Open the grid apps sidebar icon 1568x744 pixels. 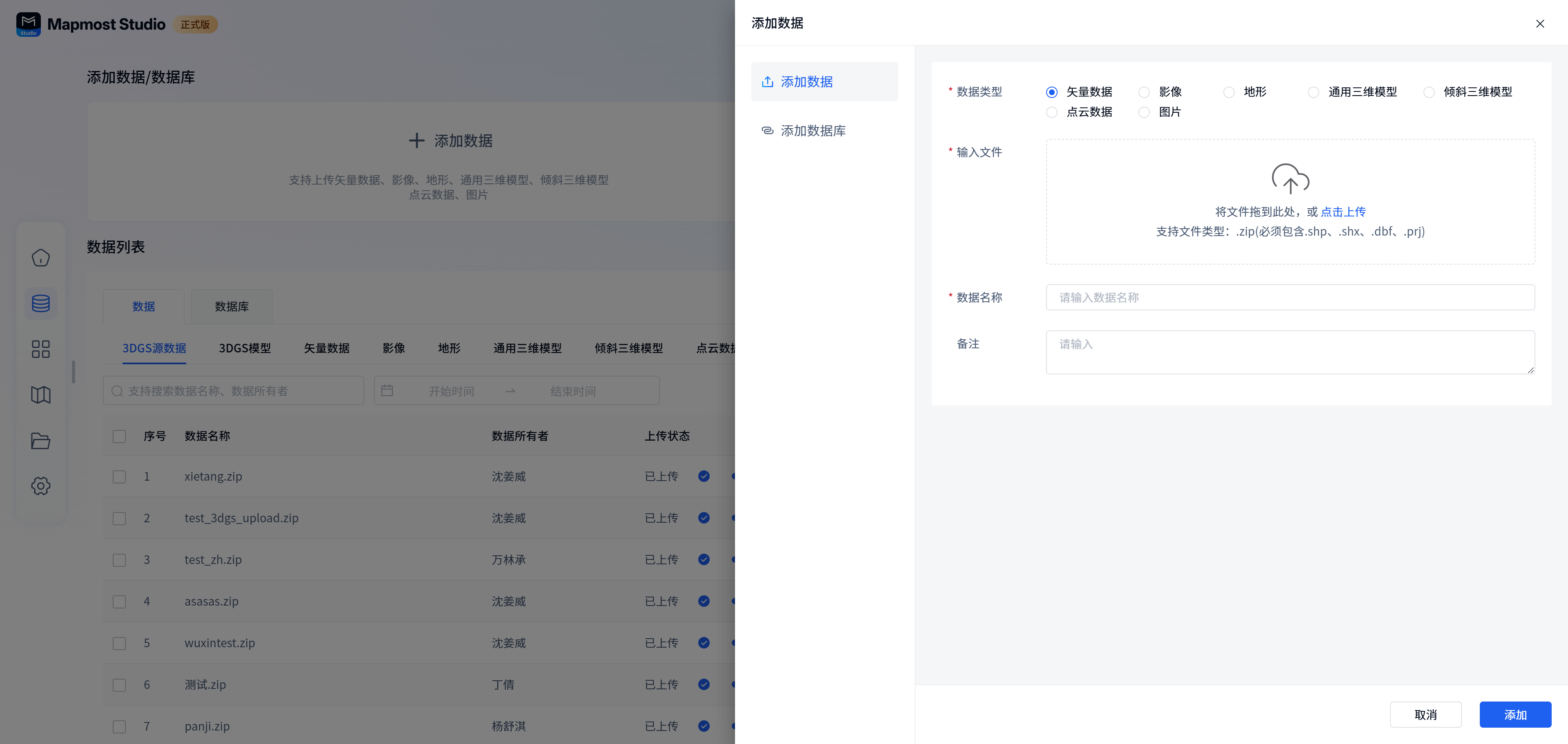(41, 349)
